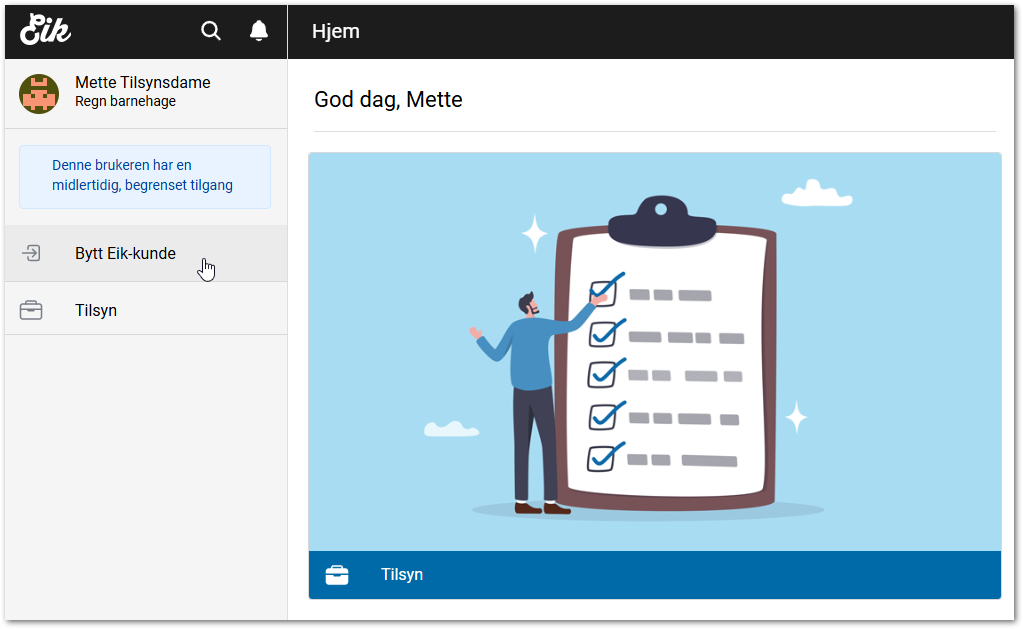Click the God dag, Mette greeting heading

[388, 100]
